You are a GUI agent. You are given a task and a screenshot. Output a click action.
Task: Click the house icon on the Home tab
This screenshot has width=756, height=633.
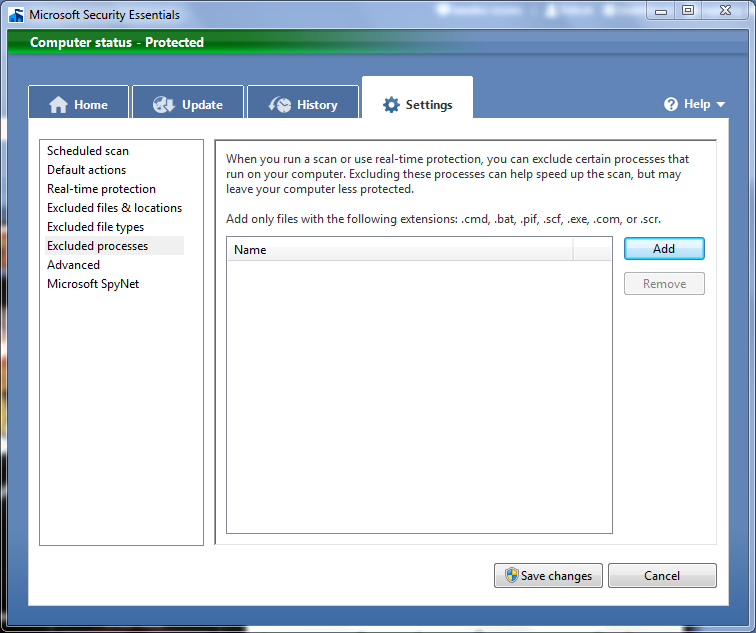pos(58,105)
